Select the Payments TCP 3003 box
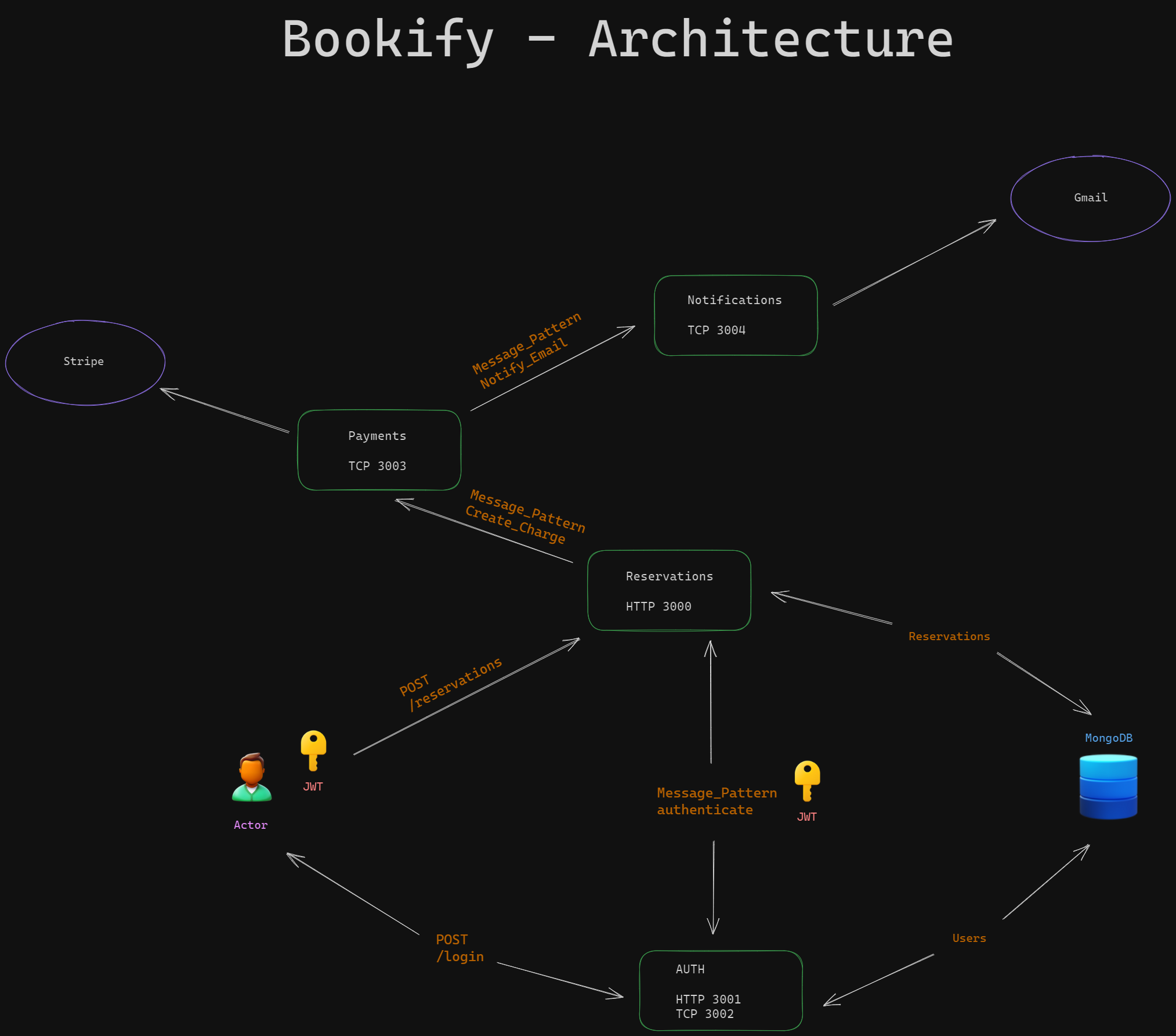 [378, 450]
